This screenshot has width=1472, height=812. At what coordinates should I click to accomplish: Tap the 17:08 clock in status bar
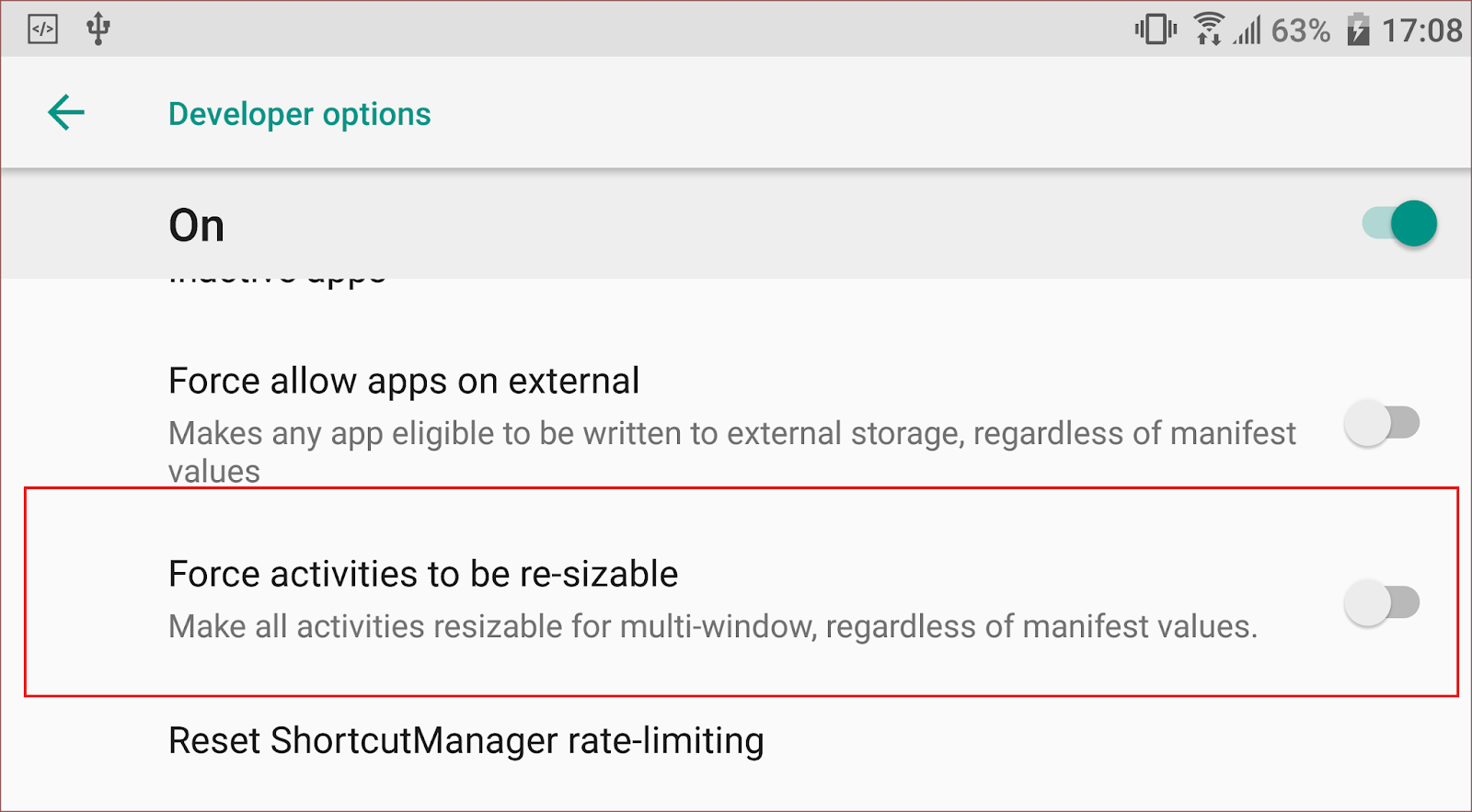[x=1422, y=30]
